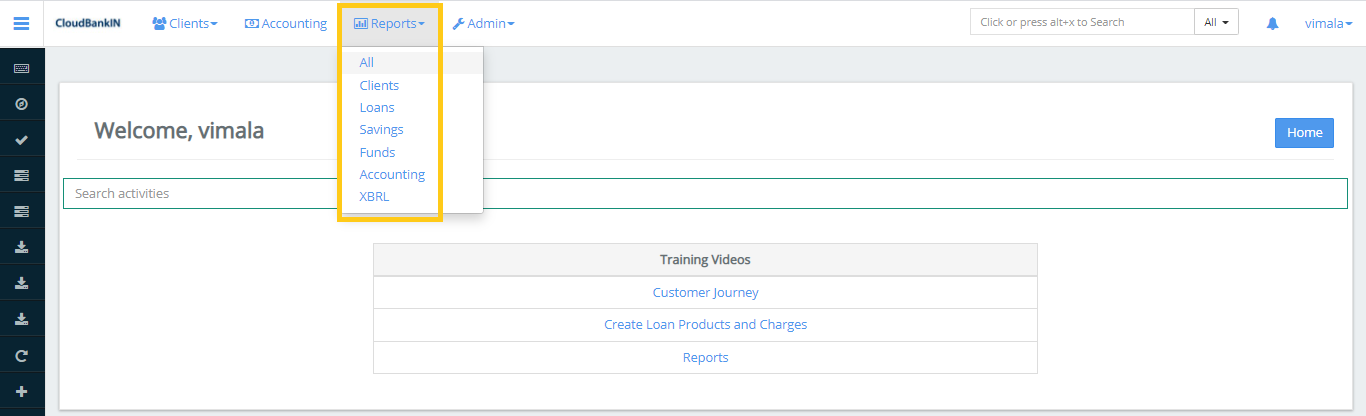Click the Search activities input field
Screen dimensions: 1366x416
705,193
